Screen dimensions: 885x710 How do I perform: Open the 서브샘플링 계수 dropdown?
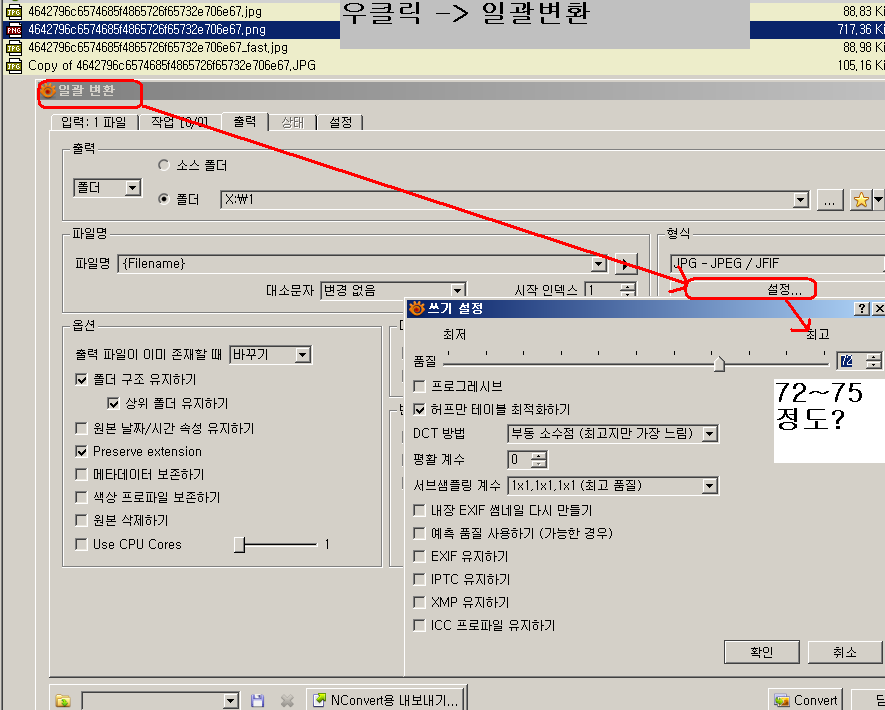coord(709,485)
